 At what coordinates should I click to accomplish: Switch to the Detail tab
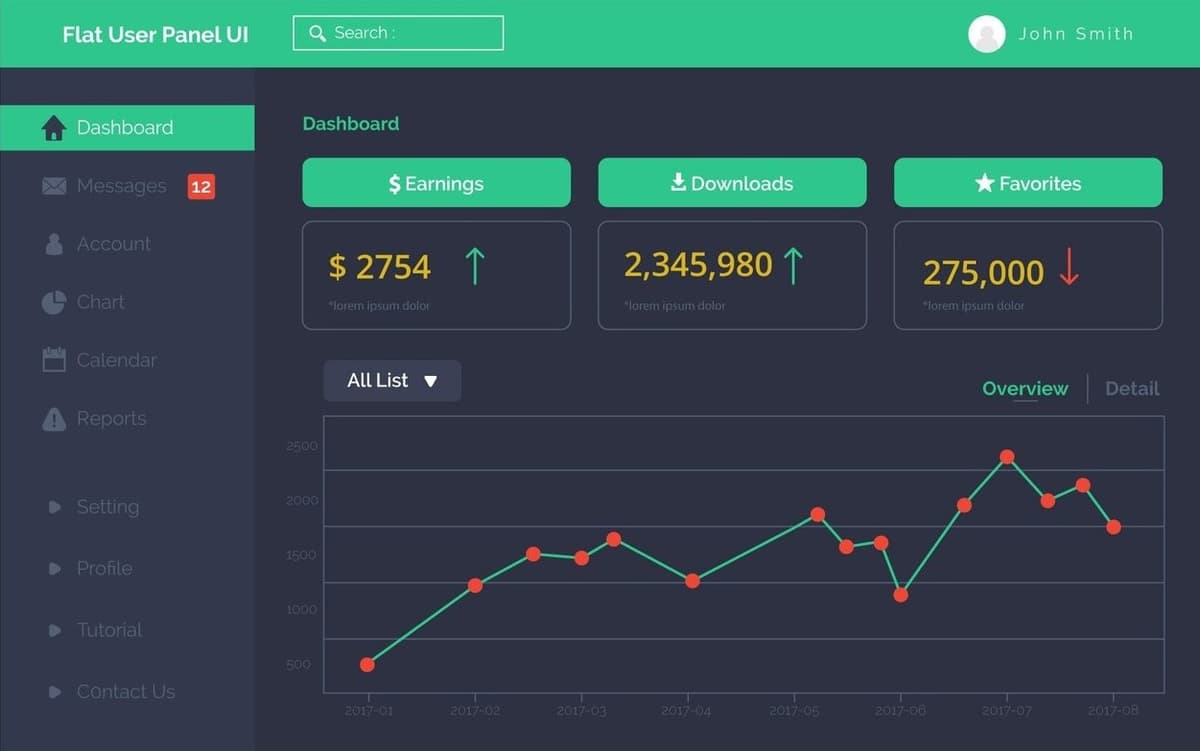1132,388
